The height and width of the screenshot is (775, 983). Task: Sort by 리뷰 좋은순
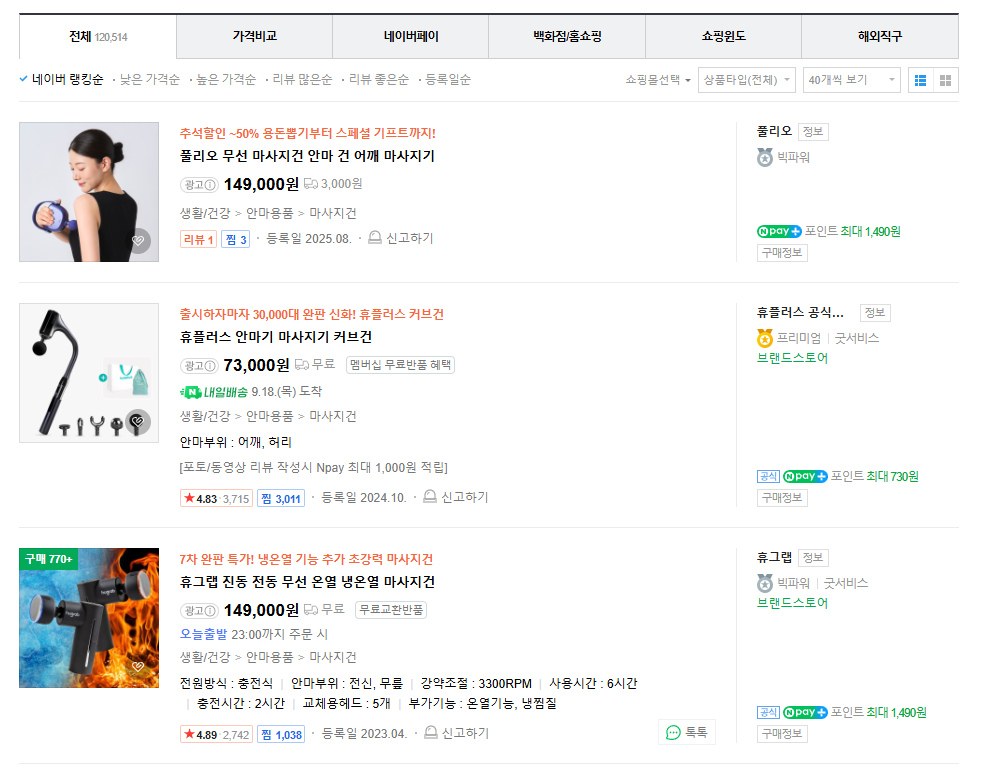pos(379,80)
